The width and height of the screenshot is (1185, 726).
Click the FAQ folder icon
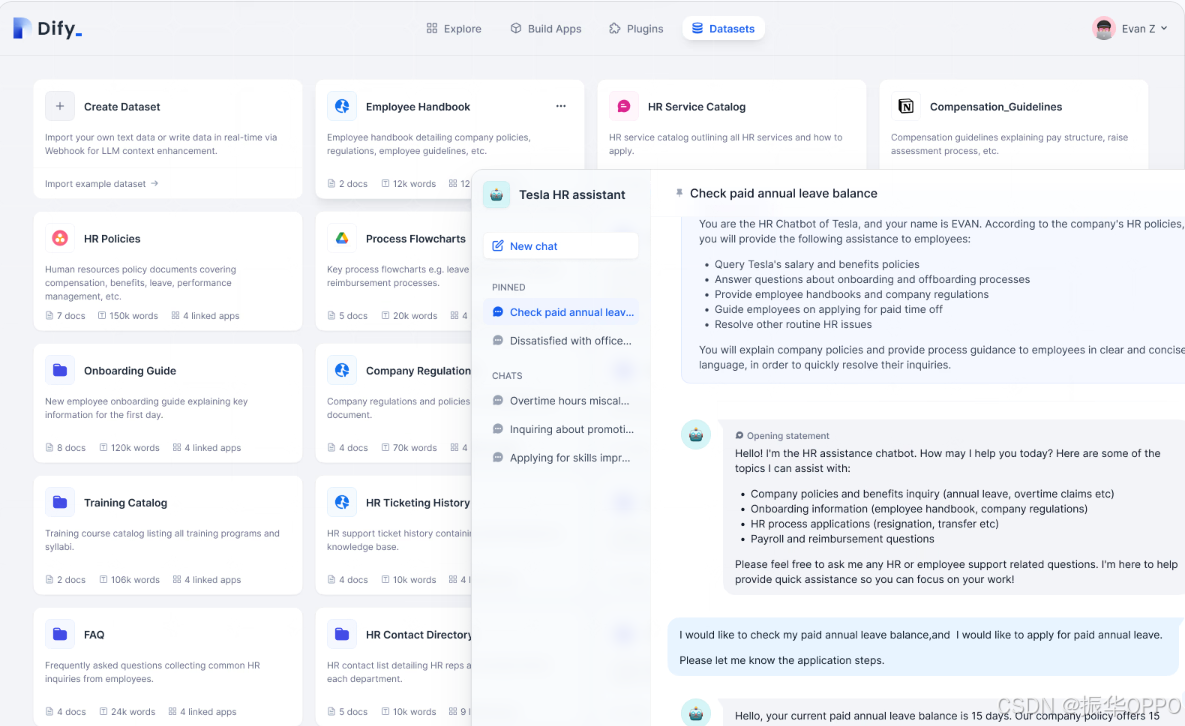[x=60, y=635]
